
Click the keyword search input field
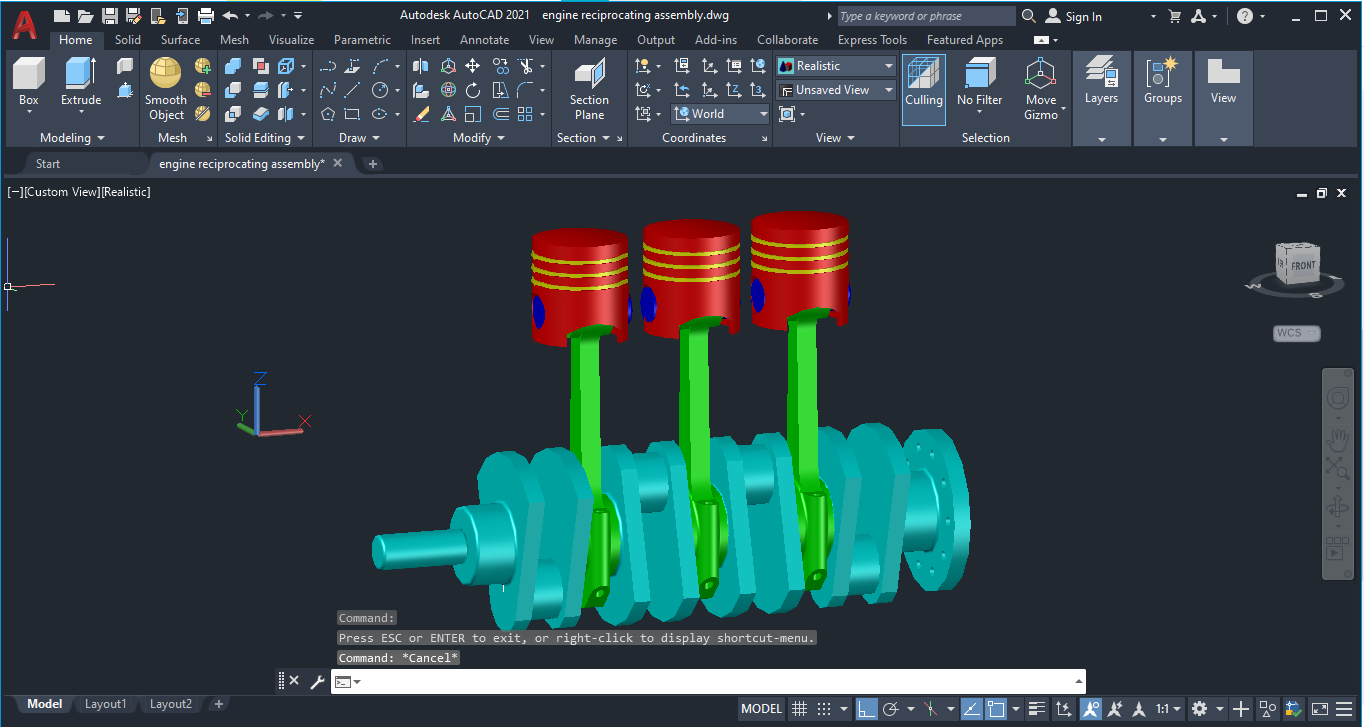pyautogui.click(x=926, y=16)
